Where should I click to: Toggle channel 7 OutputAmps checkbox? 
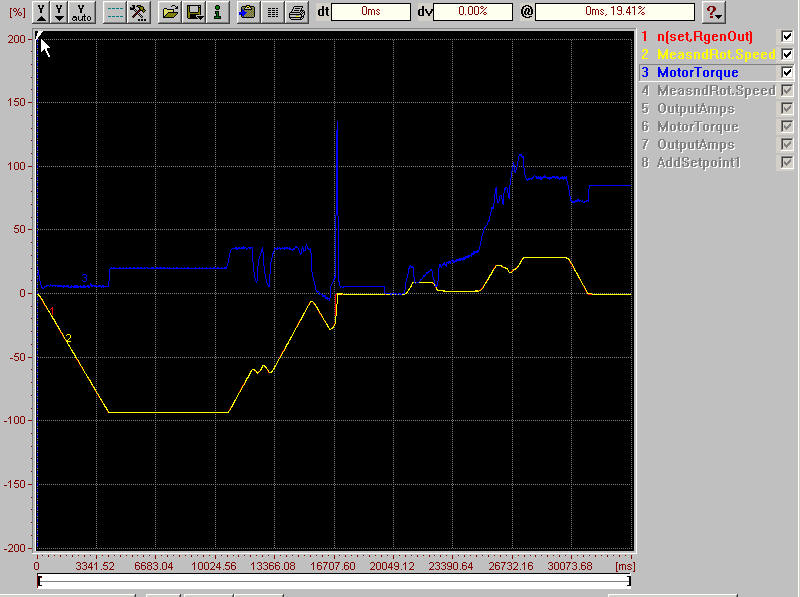(x=787, y=144)
